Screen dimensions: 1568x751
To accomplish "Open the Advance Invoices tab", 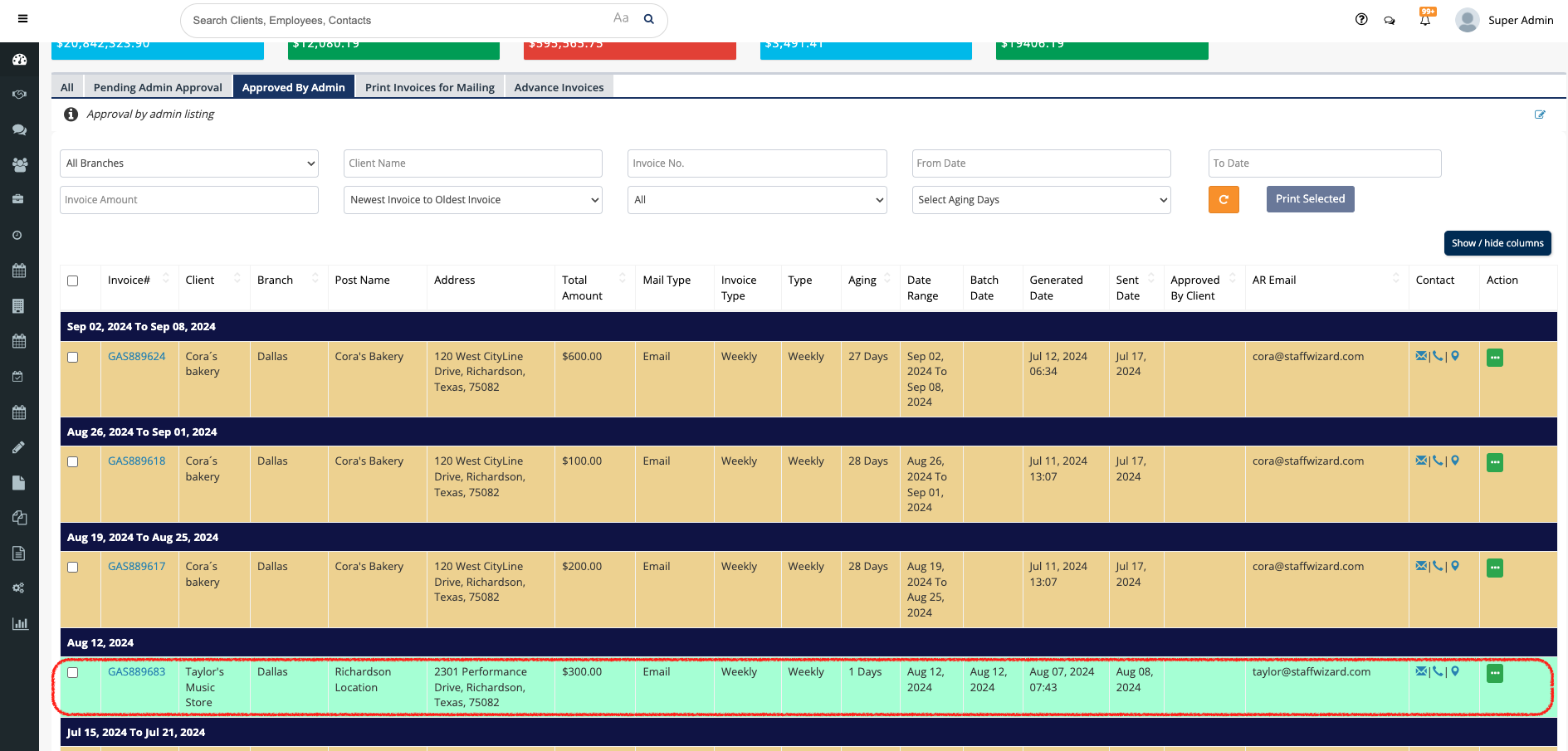I will [559, 87].
